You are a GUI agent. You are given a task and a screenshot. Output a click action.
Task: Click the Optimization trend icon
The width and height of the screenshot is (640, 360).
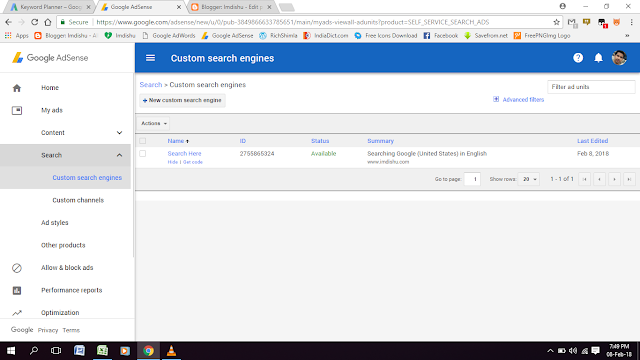click(17, 313)
